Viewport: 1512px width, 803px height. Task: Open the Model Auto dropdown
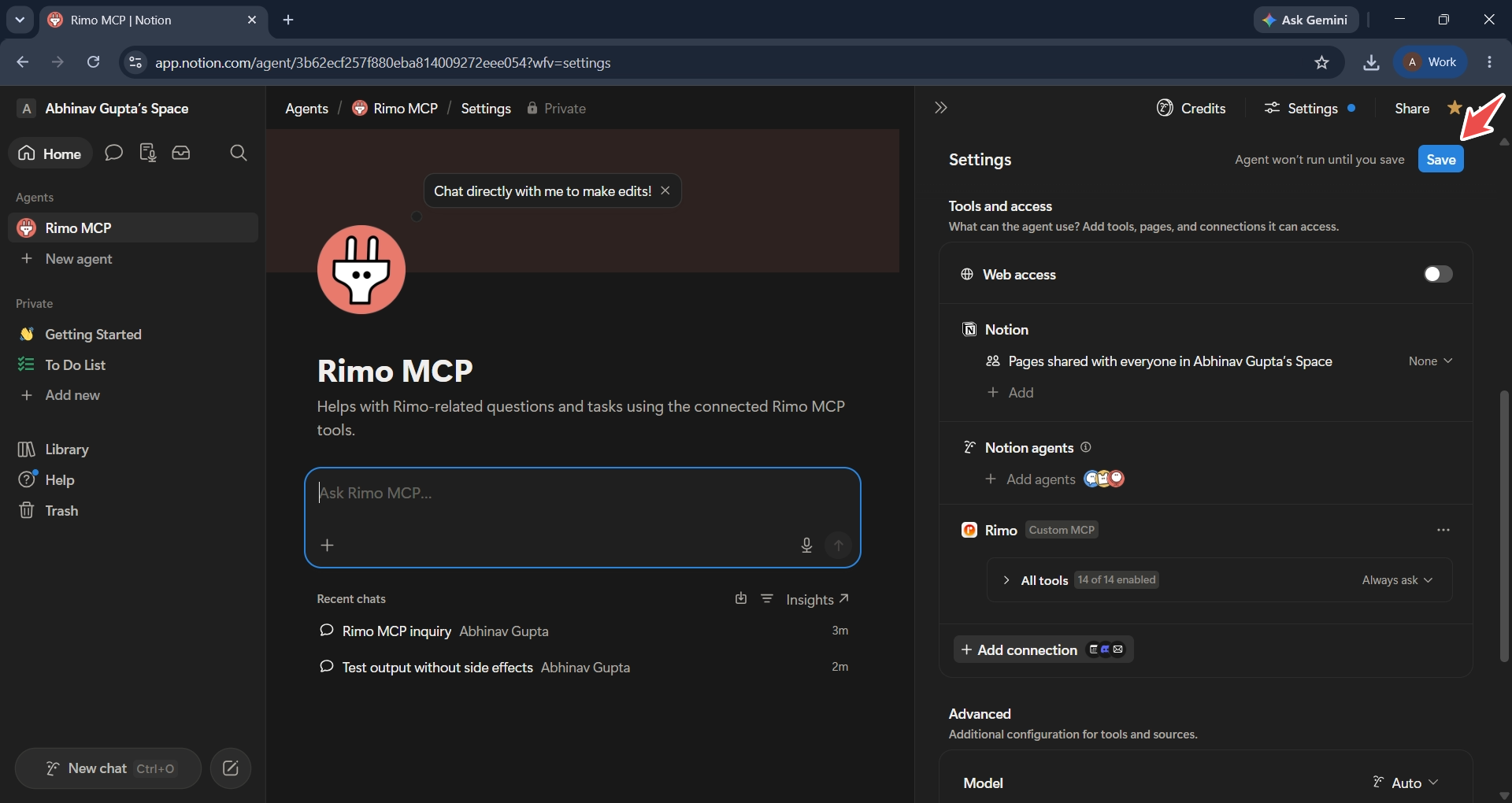1406,783
